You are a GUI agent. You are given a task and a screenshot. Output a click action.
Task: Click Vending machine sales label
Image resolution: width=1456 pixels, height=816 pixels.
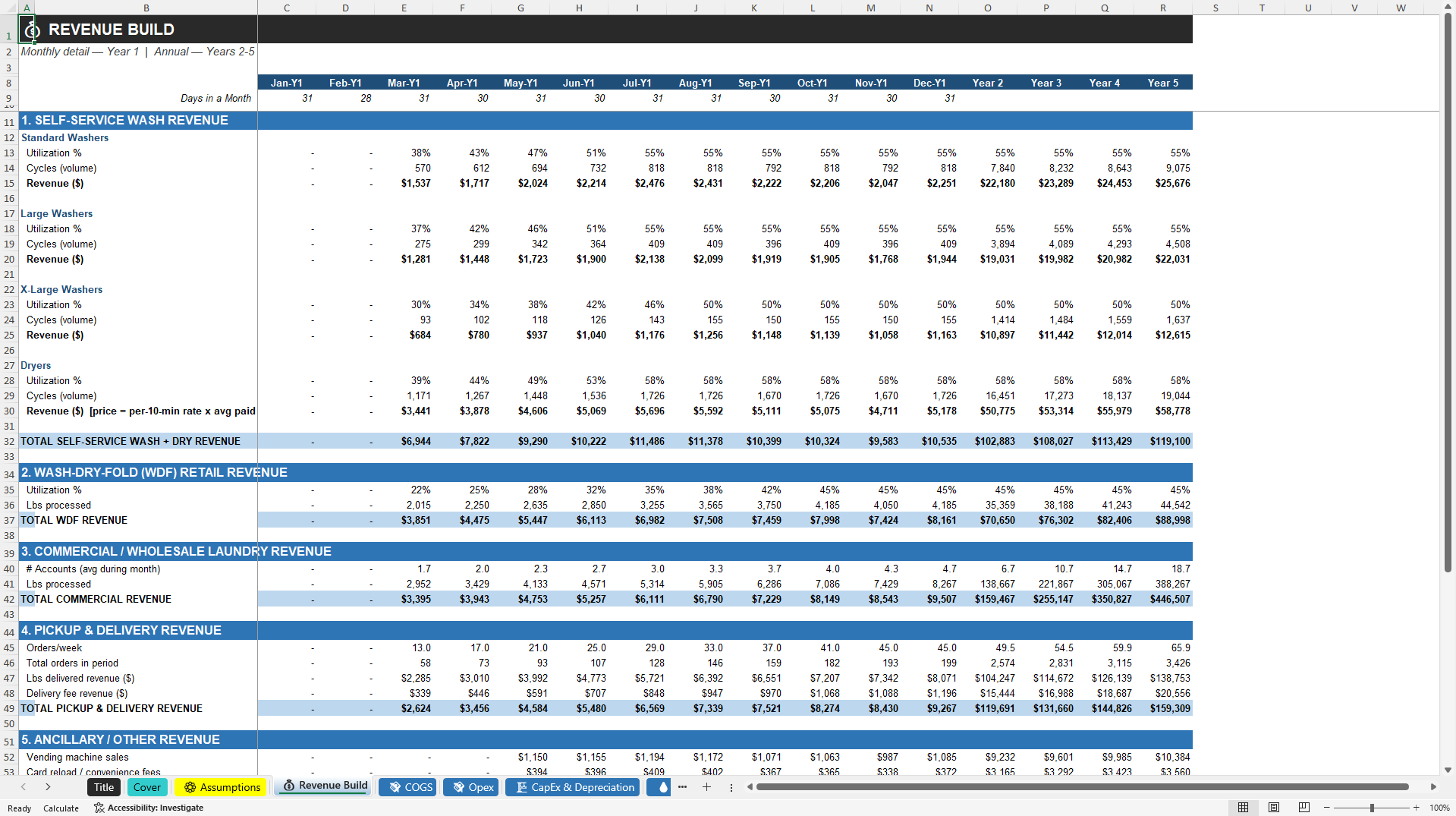tap(77, 757)
